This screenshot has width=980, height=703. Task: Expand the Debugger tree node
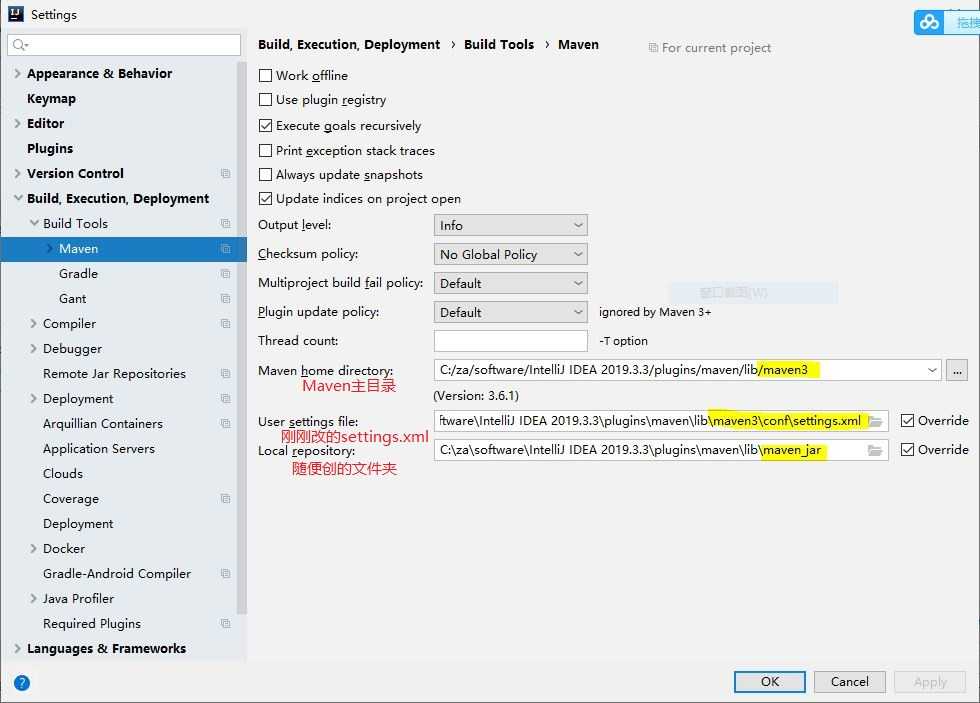[34, 349]
